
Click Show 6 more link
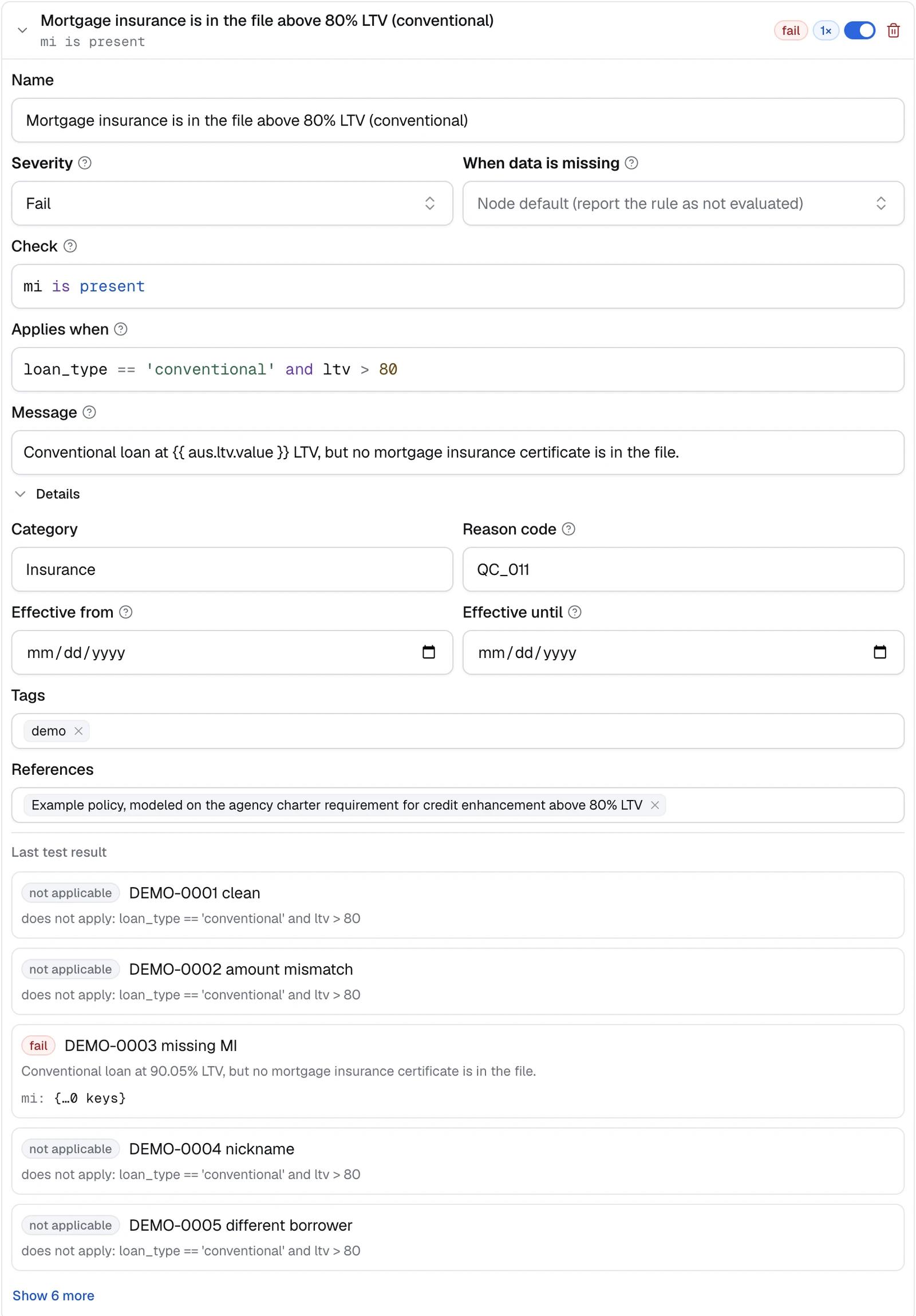pos(53,1296)
